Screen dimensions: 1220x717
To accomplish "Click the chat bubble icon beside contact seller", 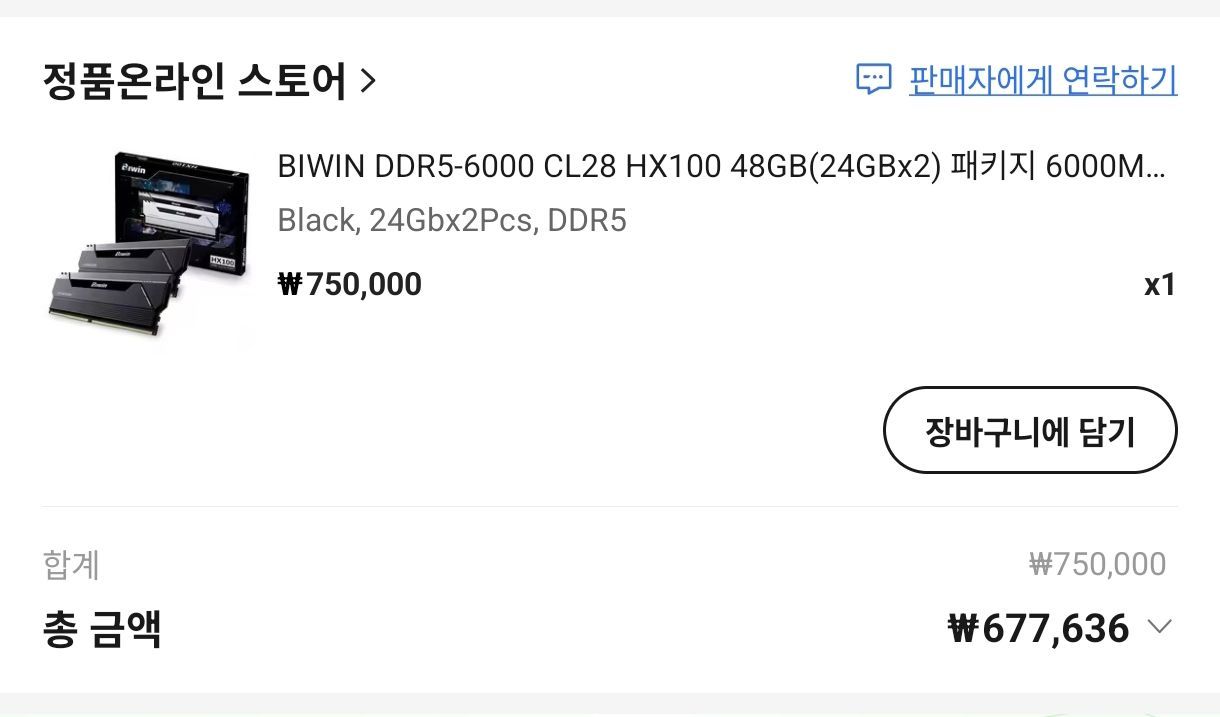I will (x=873, y=80).
